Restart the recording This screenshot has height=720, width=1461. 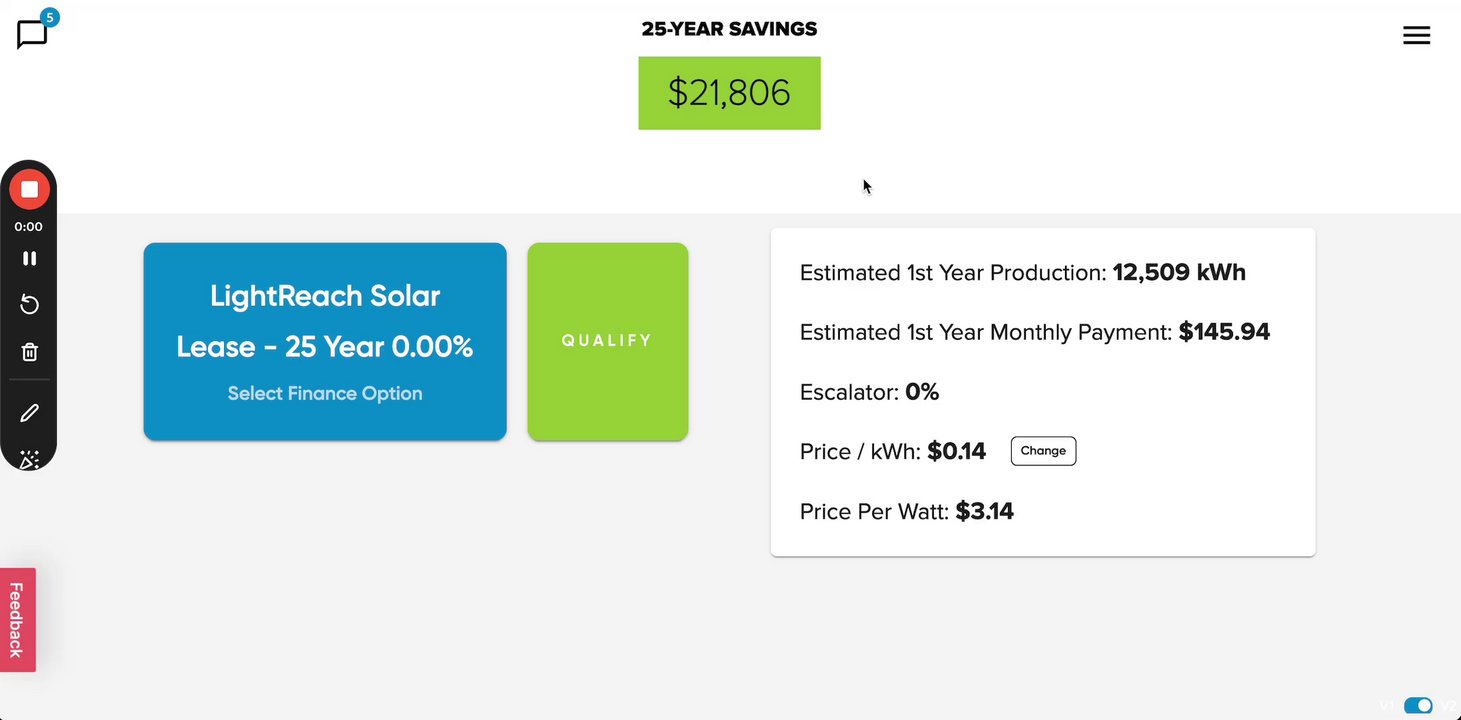pyautogui.click(x=30, y=305)
